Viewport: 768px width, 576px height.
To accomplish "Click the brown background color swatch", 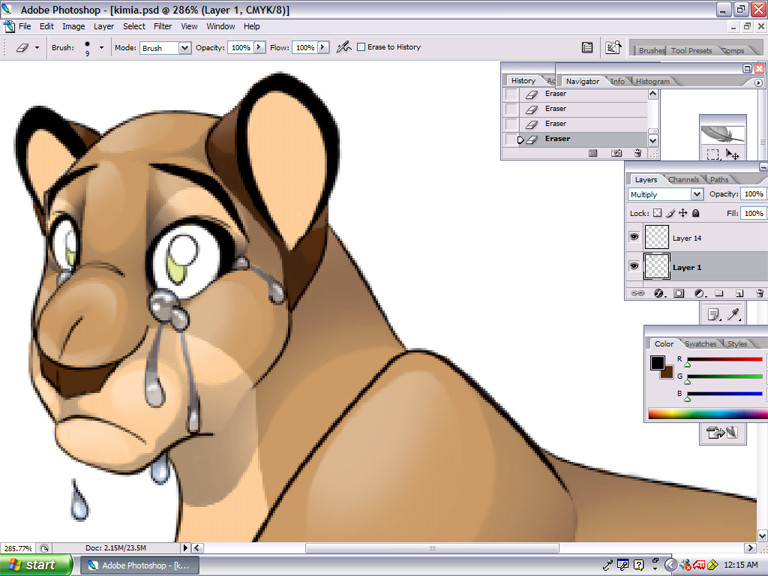I will 668,372.
